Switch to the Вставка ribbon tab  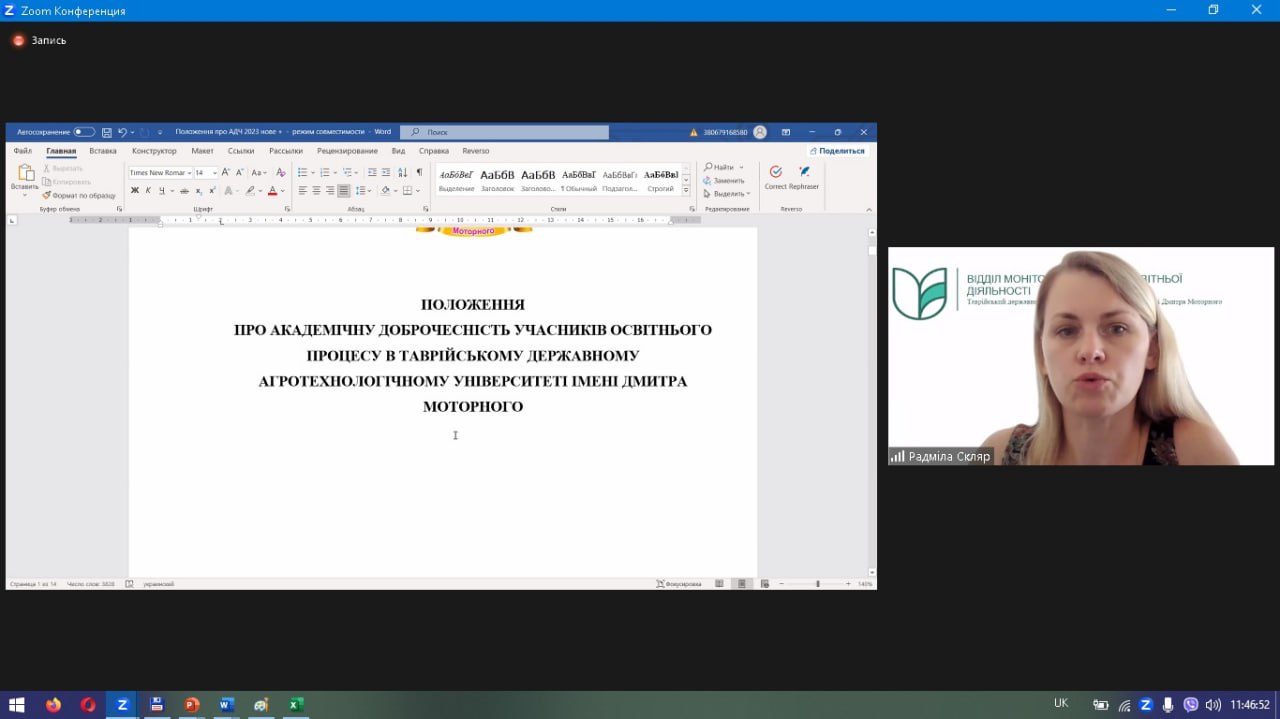pos(103,151)
